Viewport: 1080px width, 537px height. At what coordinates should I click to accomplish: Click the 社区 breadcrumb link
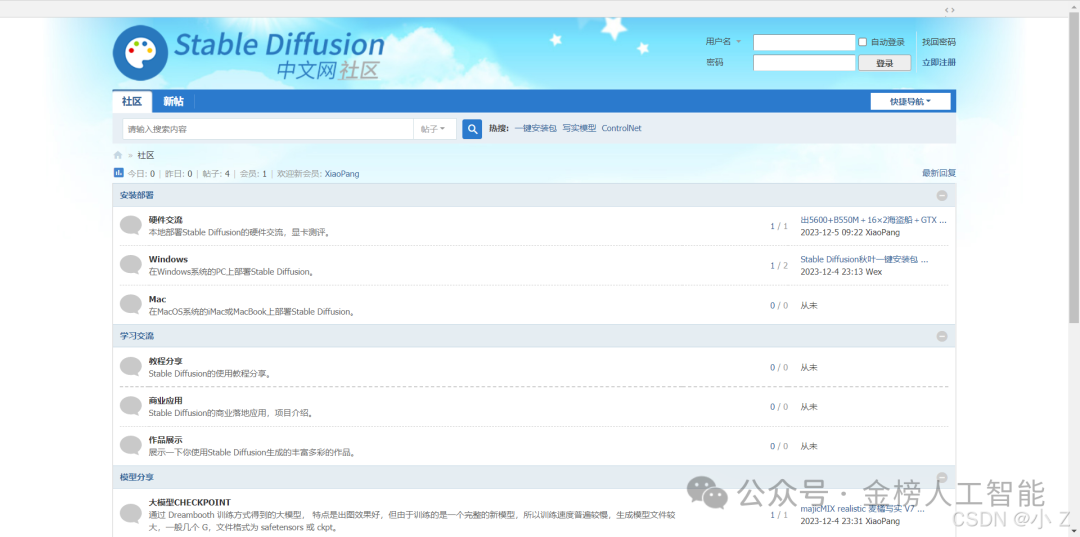[x=145, y=155]
